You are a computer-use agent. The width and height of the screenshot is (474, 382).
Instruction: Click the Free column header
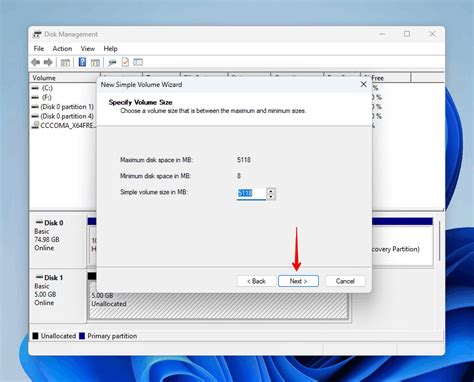click(x=386, y=78)
